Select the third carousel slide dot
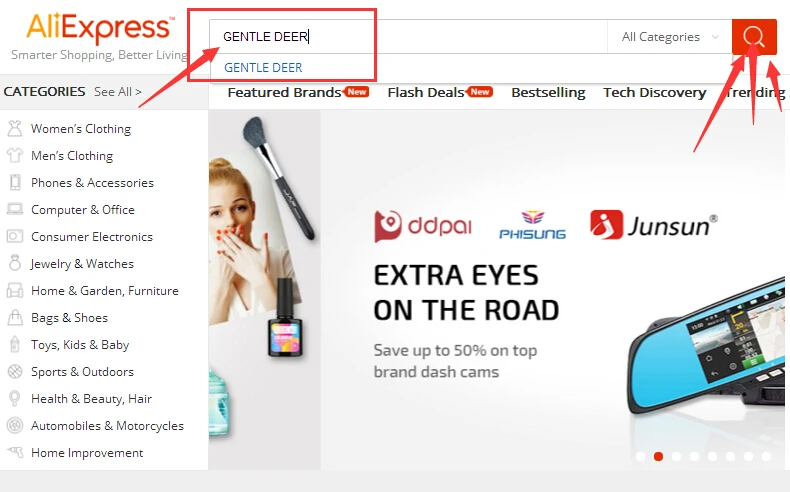The height and width of the screenshot is (492, 790). tap(676, 456)
